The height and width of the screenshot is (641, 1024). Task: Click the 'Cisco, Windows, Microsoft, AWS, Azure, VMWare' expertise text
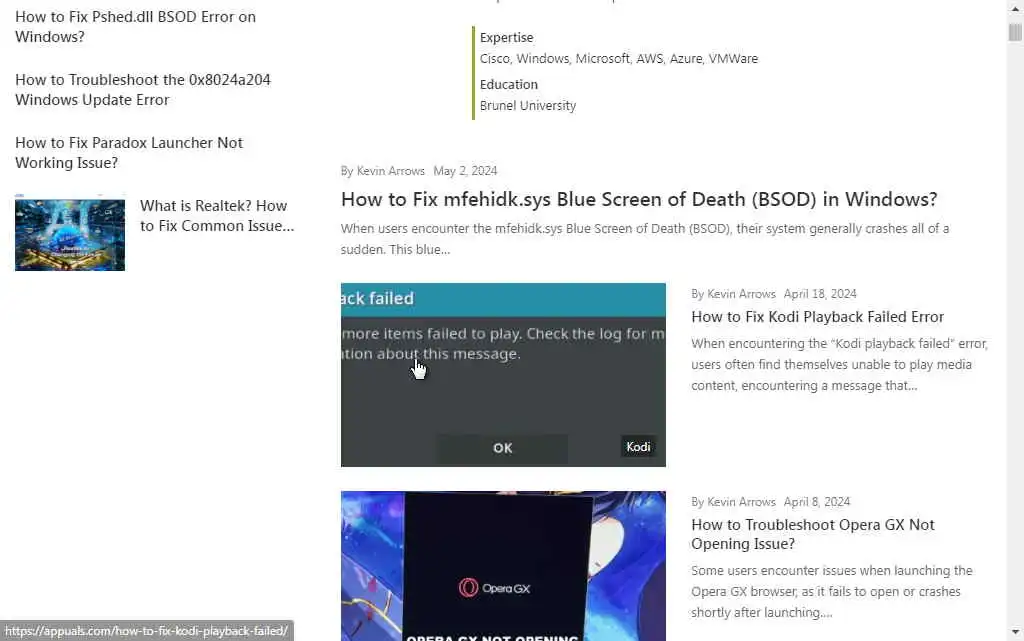pyautogui.click(x=618, y=59)
